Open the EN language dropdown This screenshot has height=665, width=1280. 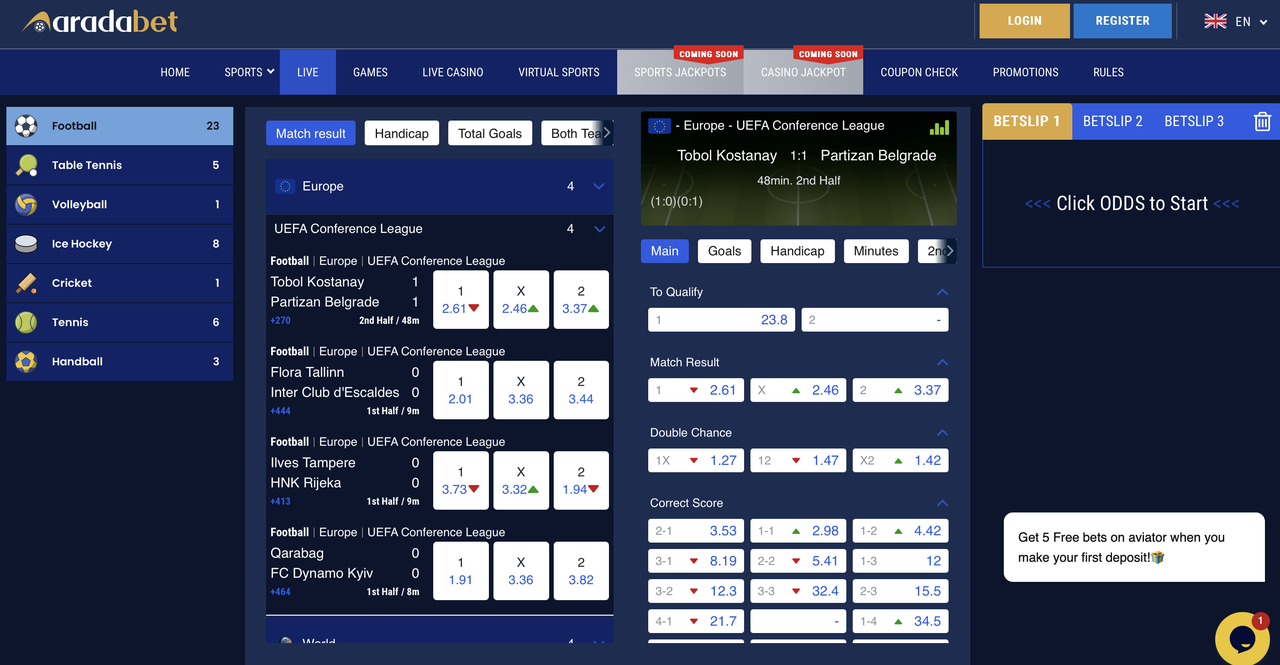tap(1252, 21)
